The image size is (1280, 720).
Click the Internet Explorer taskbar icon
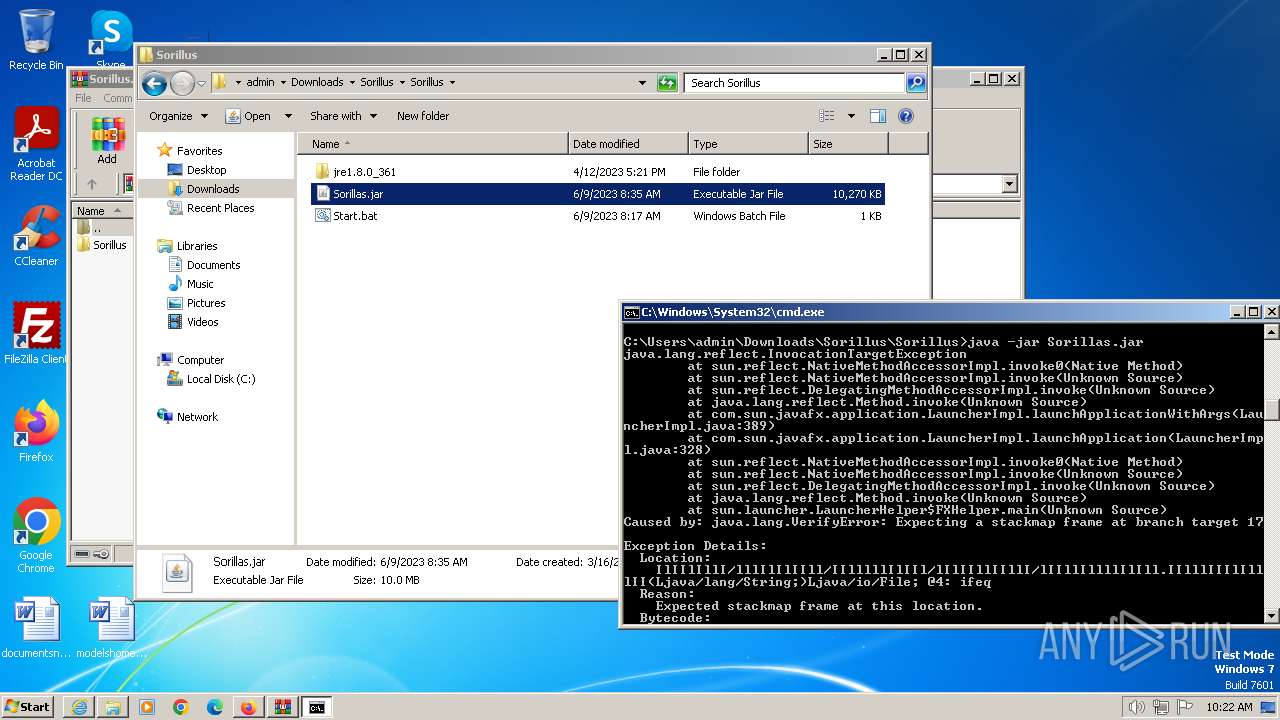coord(79,707)
